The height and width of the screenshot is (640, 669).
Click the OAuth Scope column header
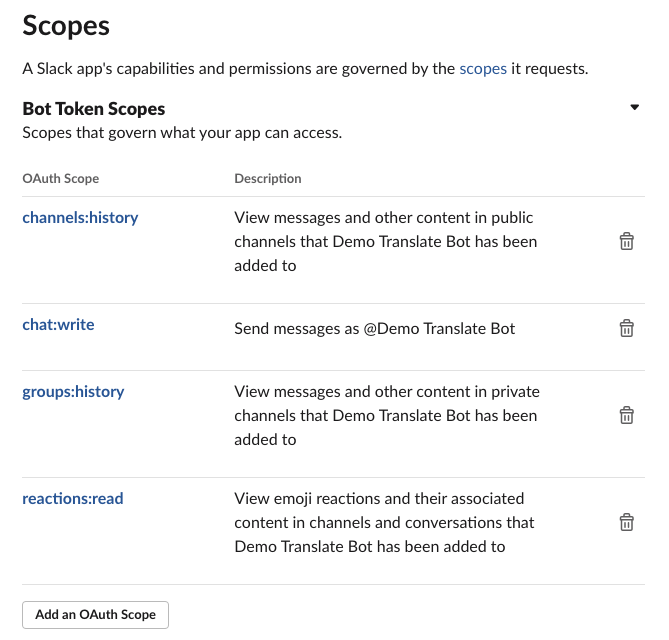click(x=61, y=178)
